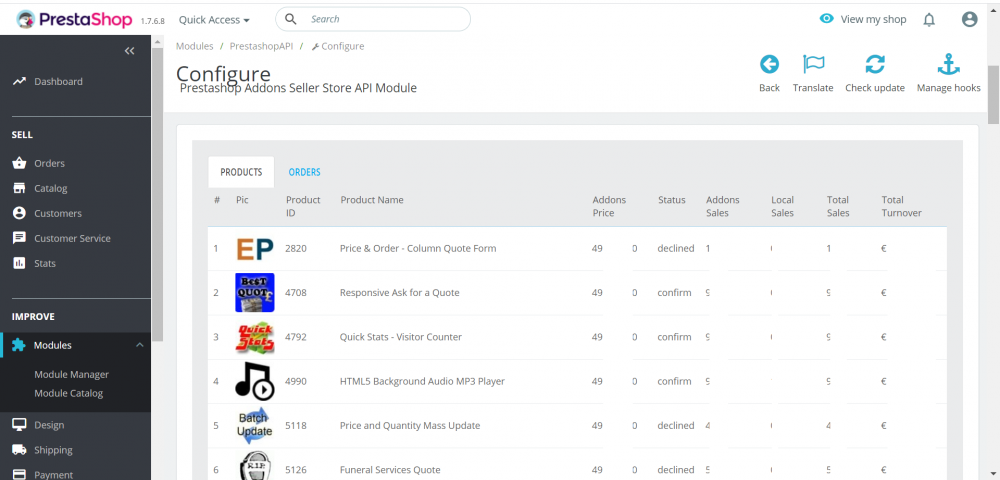Open Module Catalog in sidebar
Screen dimensions: 1000x480
pos(68,393)
